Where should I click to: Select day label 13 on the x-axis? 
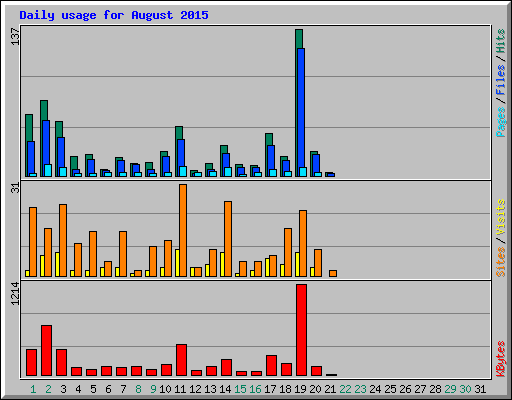pyautogui.click(x=210, y=389)
